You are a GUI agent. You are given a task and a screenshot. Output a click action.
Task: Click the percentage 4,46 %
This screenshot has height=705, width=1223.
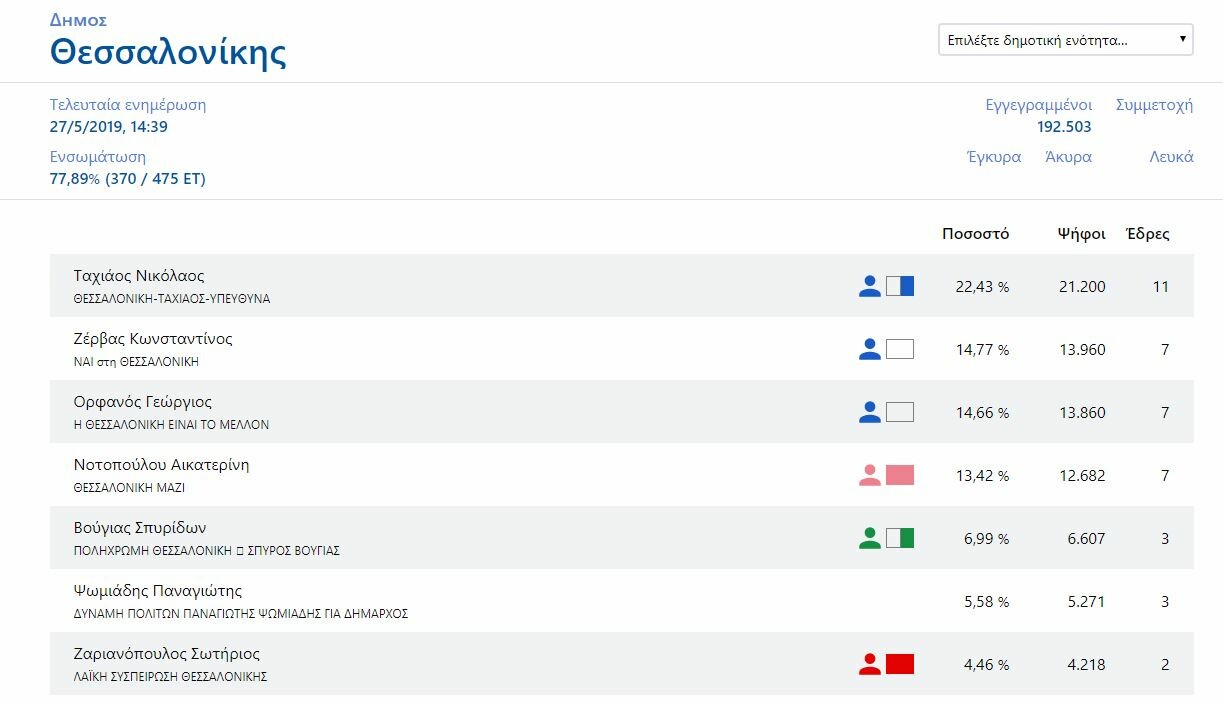(x=987, y=665)
